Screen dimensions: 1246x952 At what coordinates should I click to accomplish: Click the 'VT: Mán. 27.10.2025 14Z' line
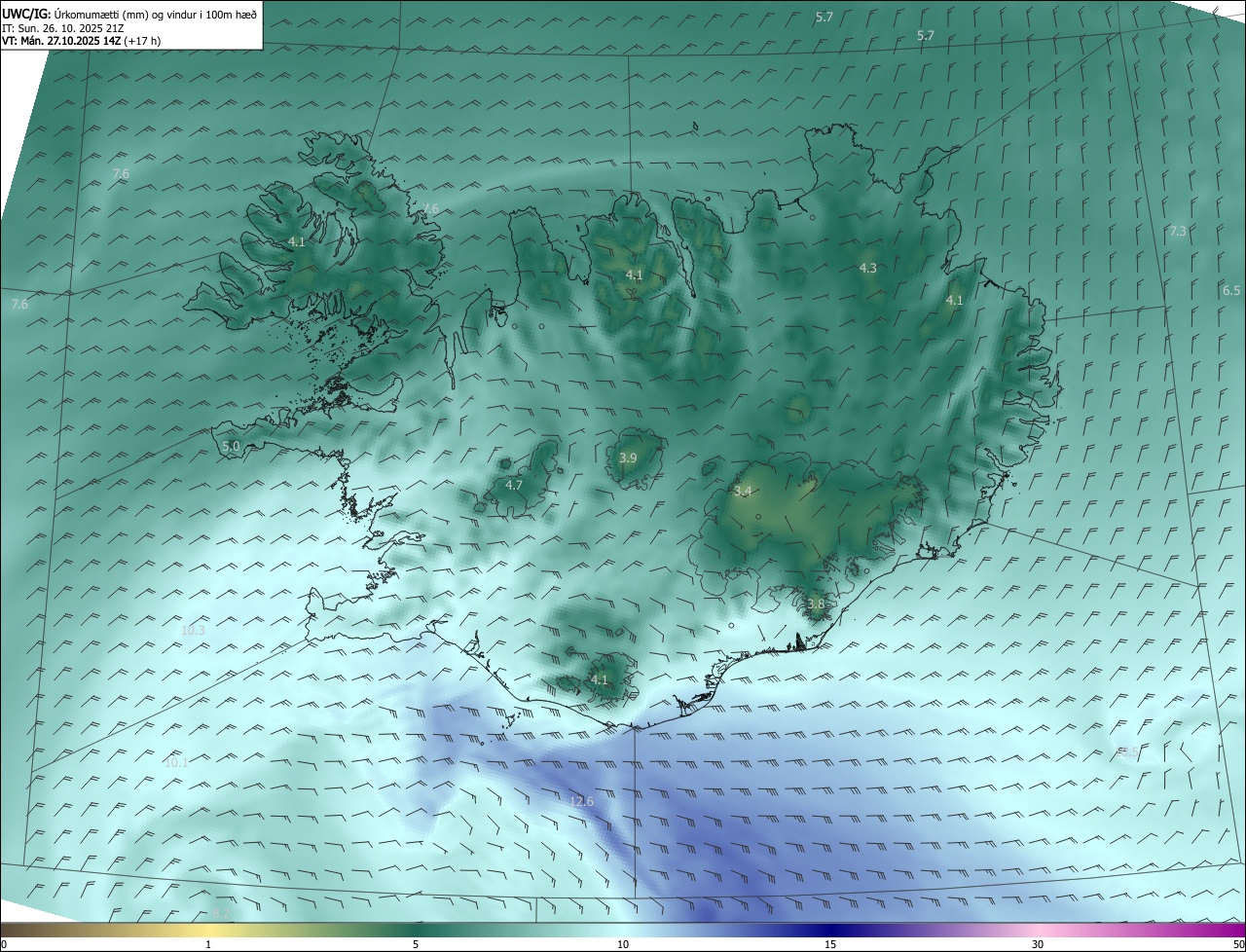click(x=81, y=41)
